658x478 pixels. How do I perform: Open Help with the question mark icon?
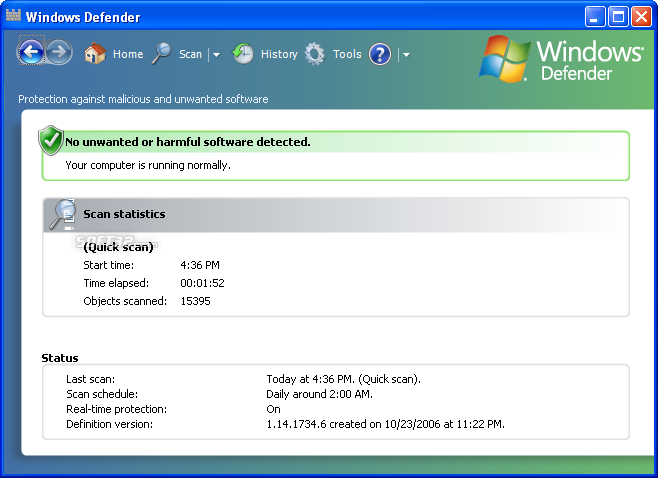(x=380, y=54)
